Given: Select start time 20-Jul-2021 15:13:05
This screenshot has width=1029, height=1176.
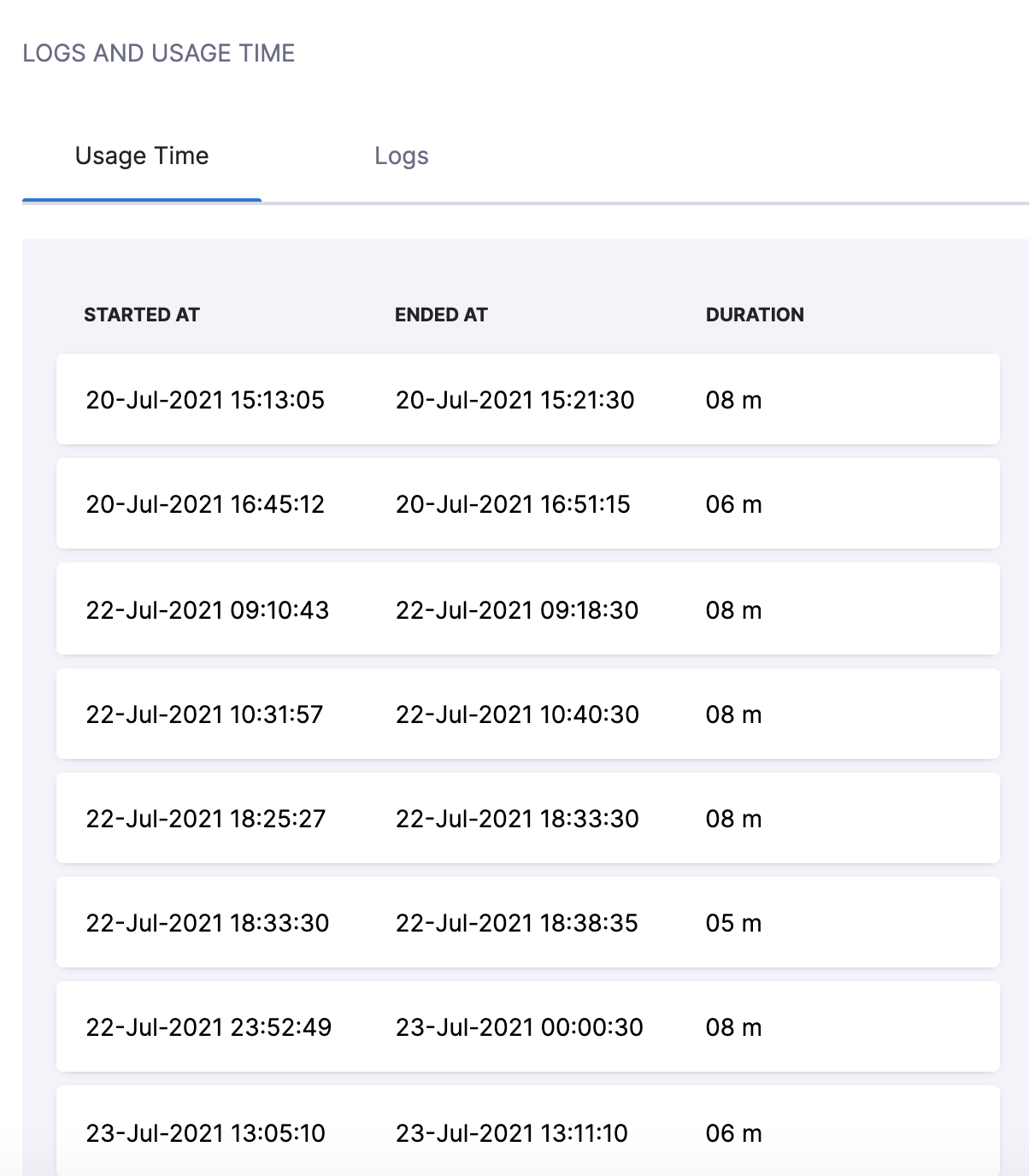Looking at the screenshot, I should pyautogui.click(x=205, y=400).
